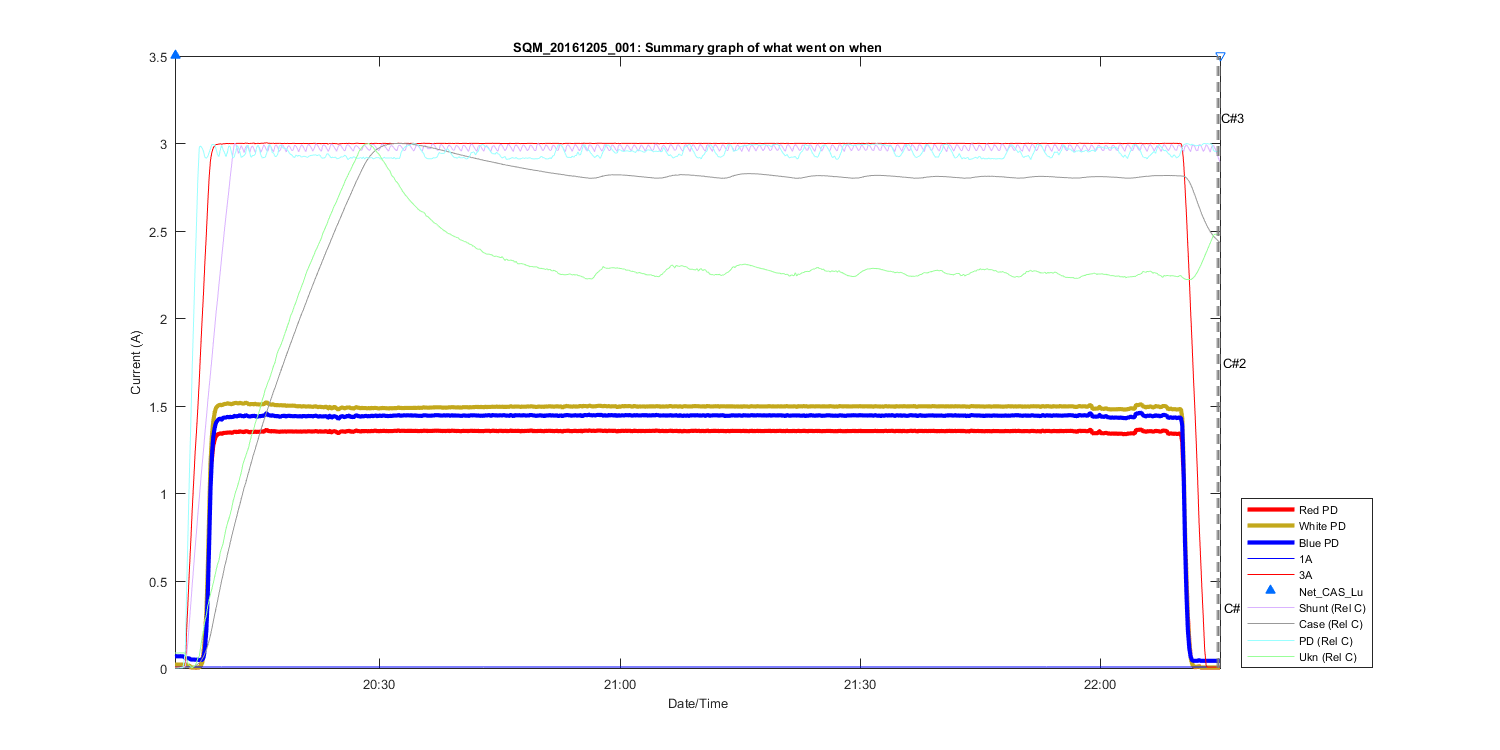Select 'Ukn (Rel C)' legend entry
1500x750 pixels.
coord(1329,657)
